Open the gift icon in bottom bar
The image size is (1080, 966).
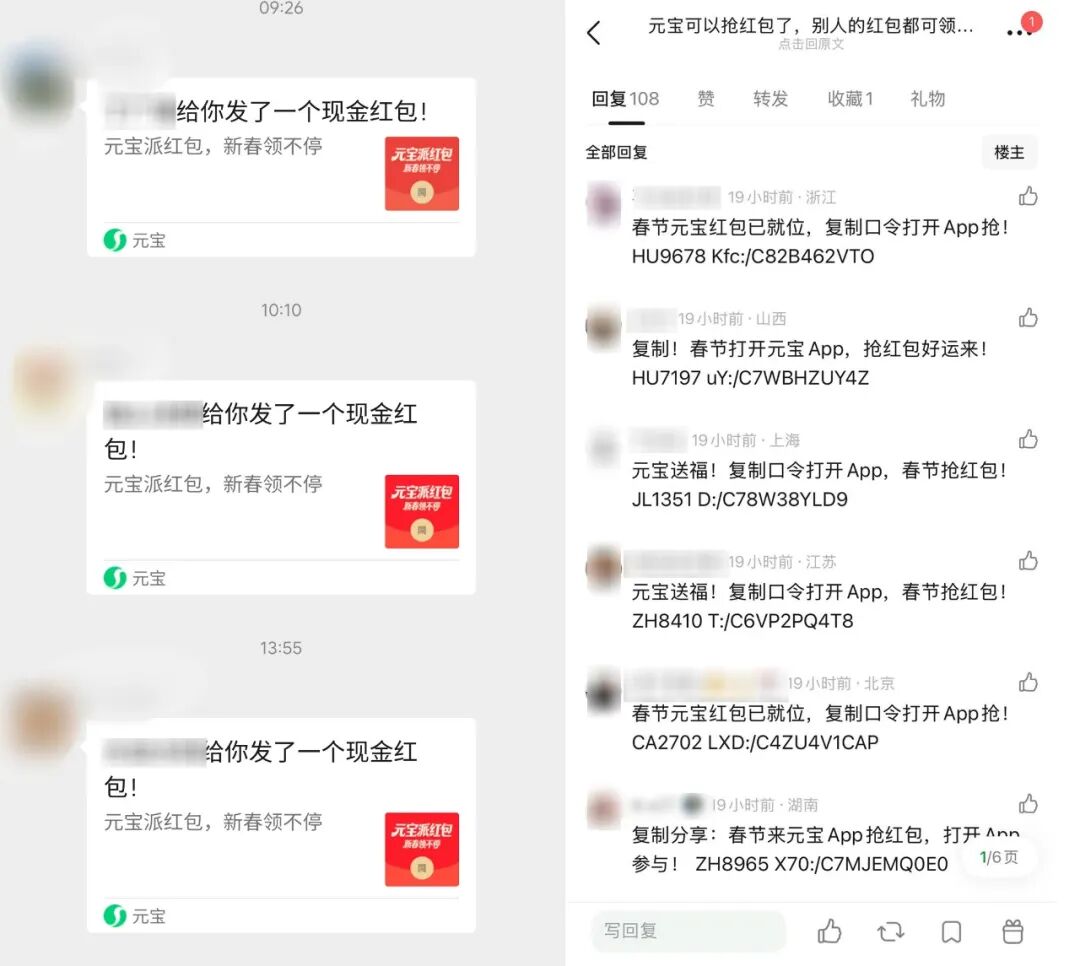click(1012, 932)
